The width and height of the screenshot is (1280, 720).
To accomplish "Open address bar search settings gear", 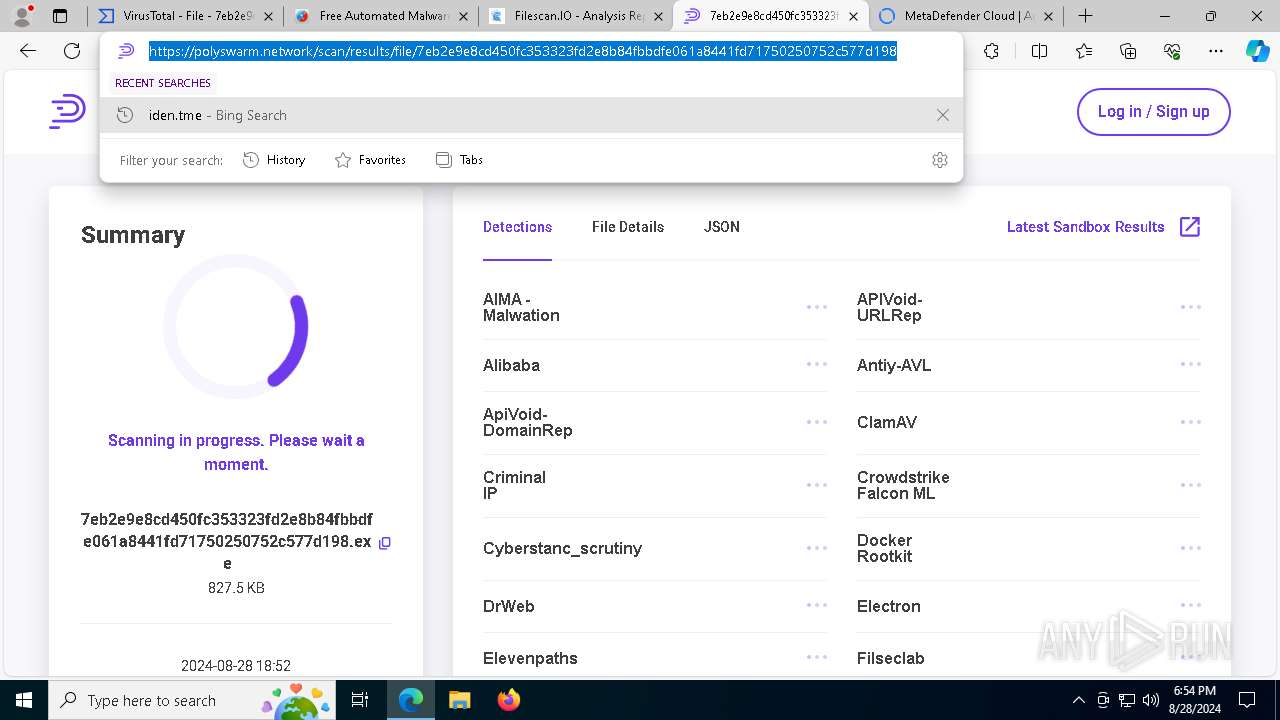I will pos(939,160).
